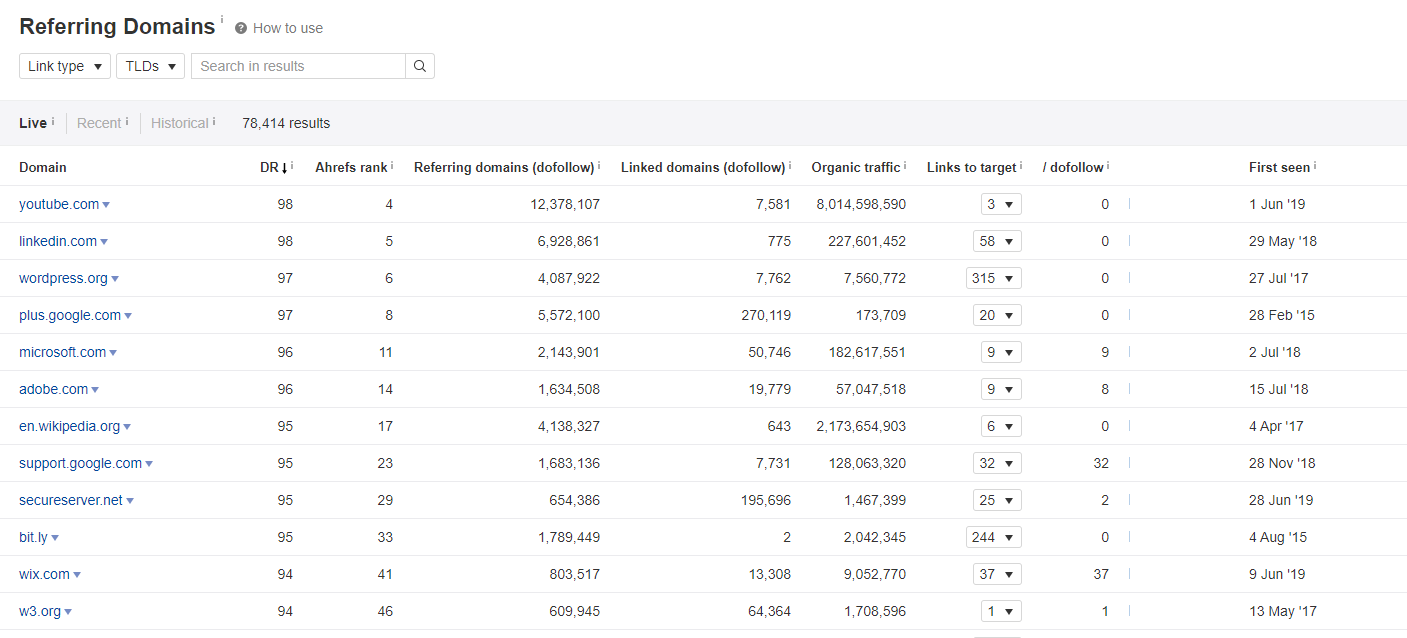Click first seen date 28 Feb '15

pos(1282,315)
